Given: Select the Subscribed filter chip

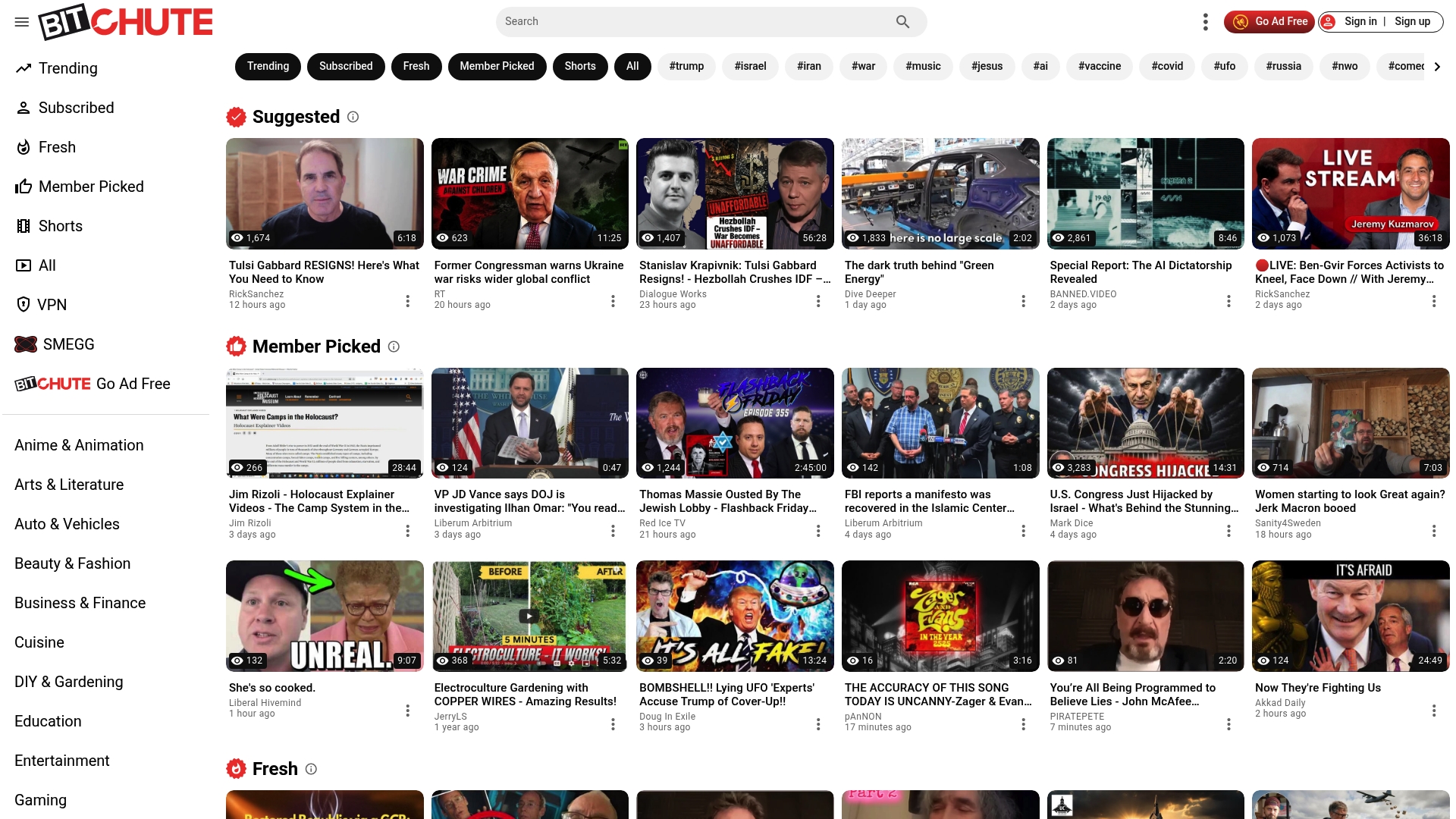Looking at the screenshot, I should click(x=346, y=67).
